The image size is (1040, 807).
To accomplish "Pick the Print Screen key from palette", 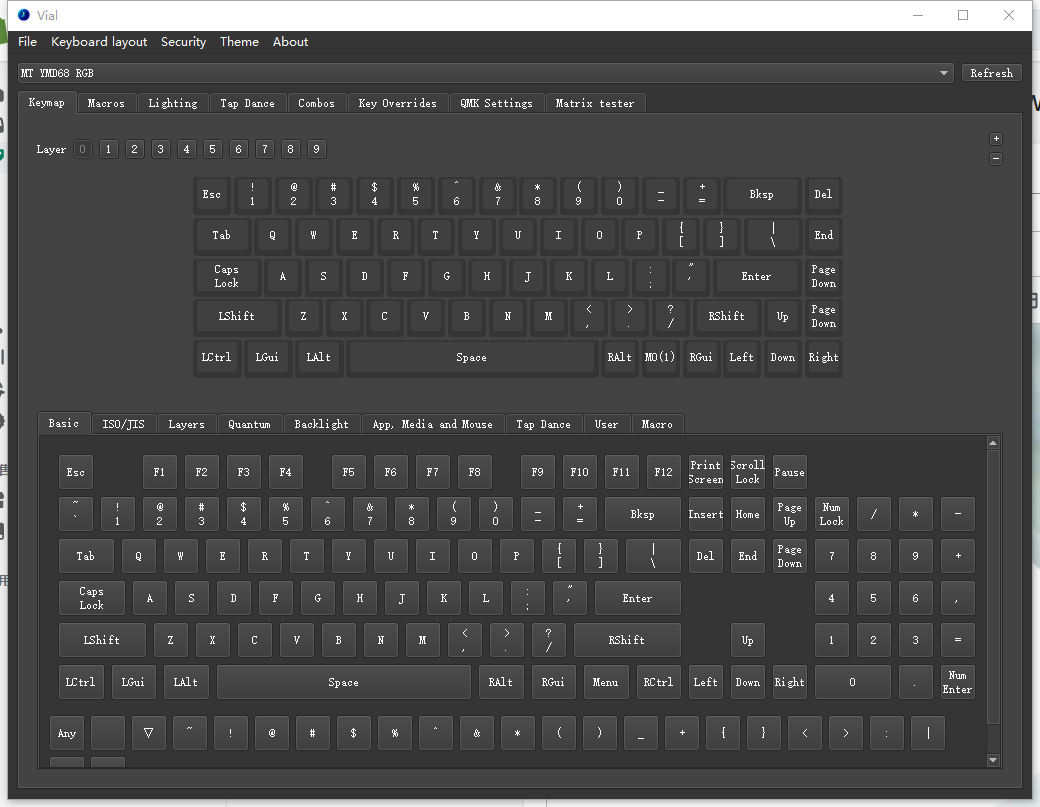I will coord(705,472).
